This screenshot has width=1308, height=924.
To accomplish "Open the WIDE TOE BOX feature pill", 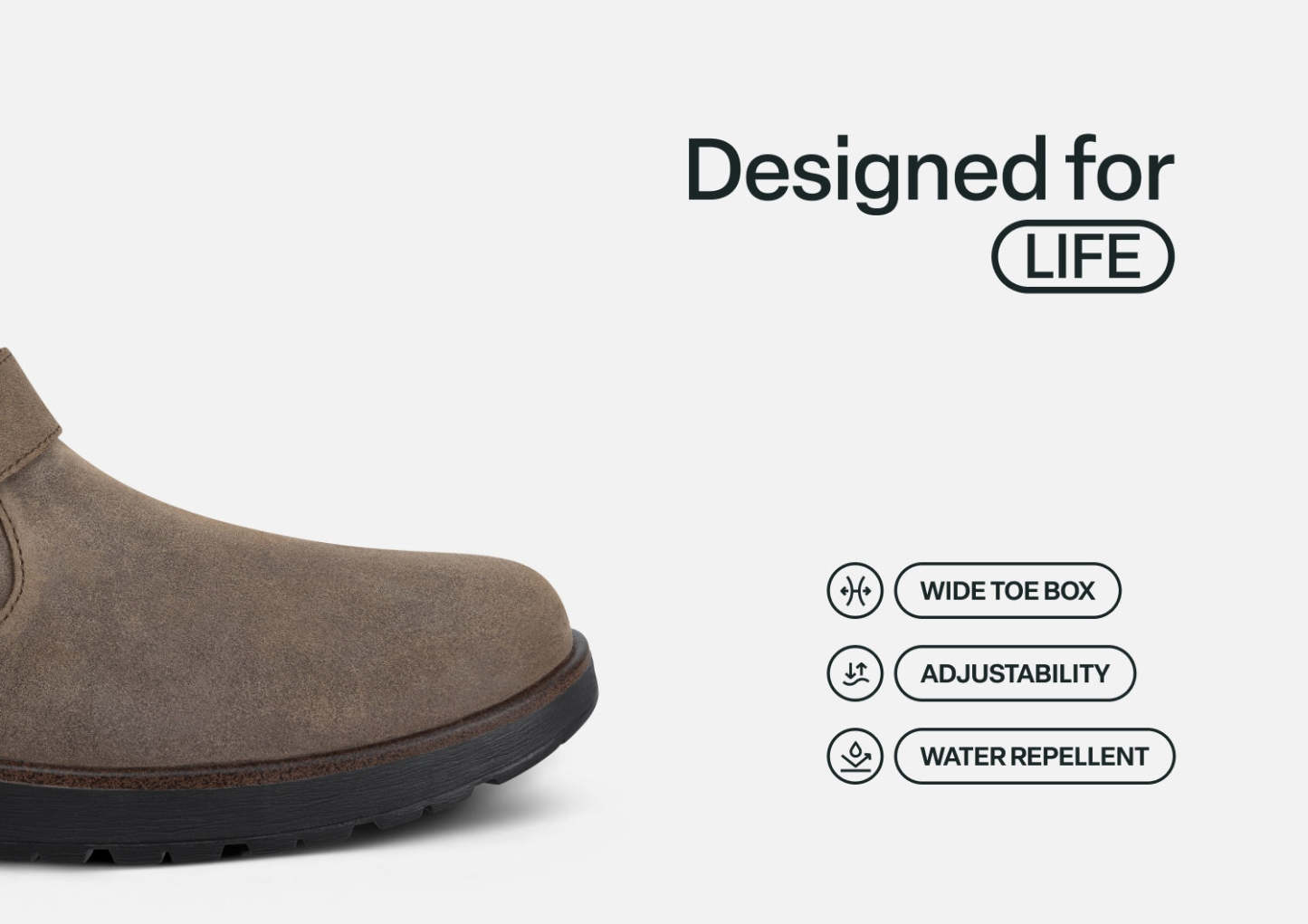I will click(1007, 591).
